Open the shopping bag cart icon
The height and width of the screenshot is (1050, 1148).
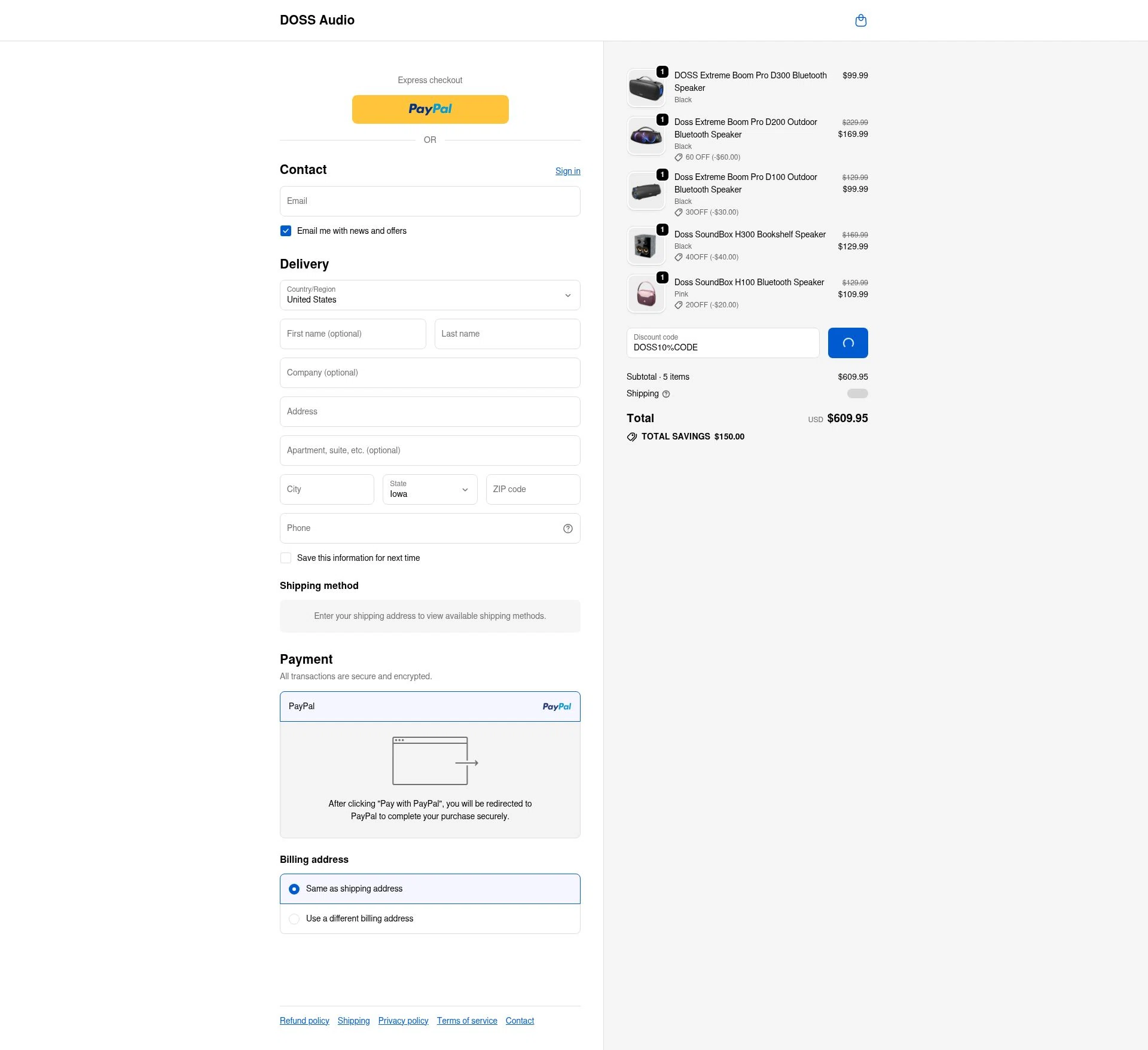pyautogui.click(x=861, y=20)
